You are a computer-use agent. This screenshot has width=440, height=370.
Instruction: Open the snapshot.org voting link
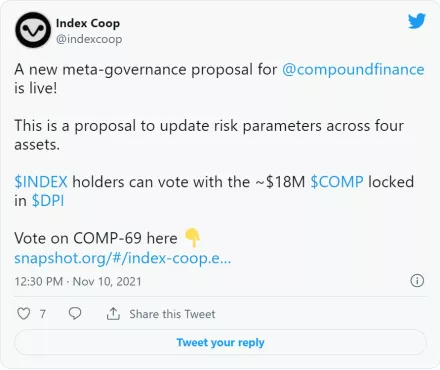pos(122,258)
